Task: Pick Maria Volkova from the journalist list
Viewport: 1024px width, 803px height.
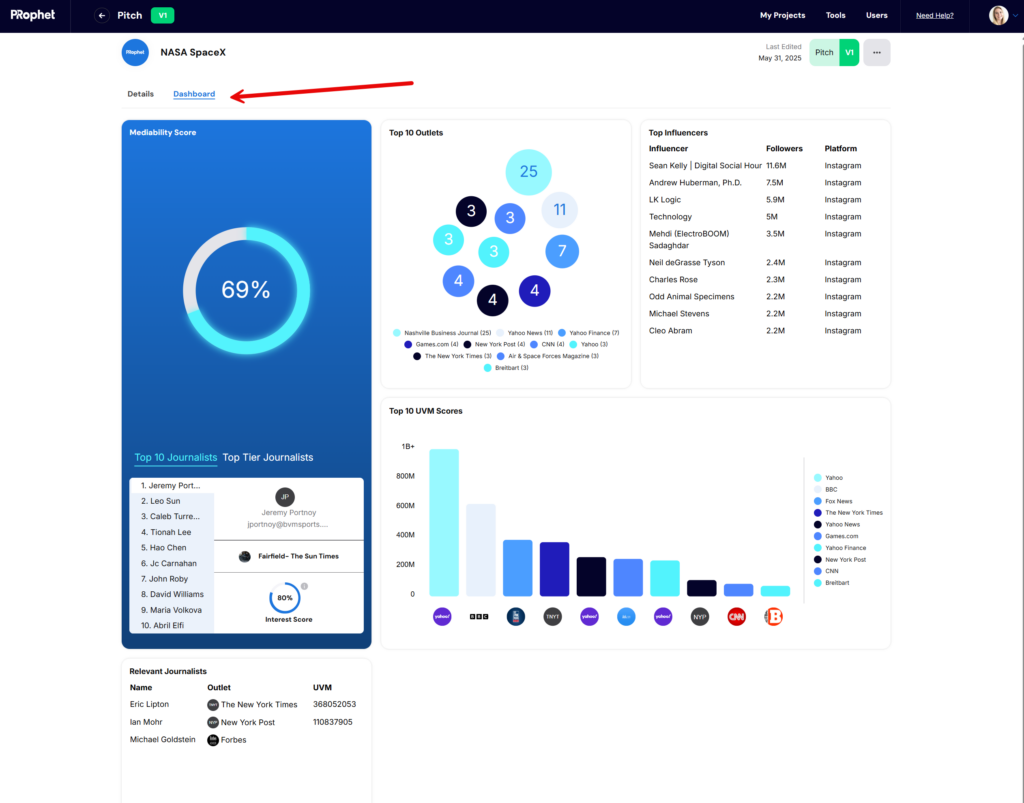Action: pos(172,610)
